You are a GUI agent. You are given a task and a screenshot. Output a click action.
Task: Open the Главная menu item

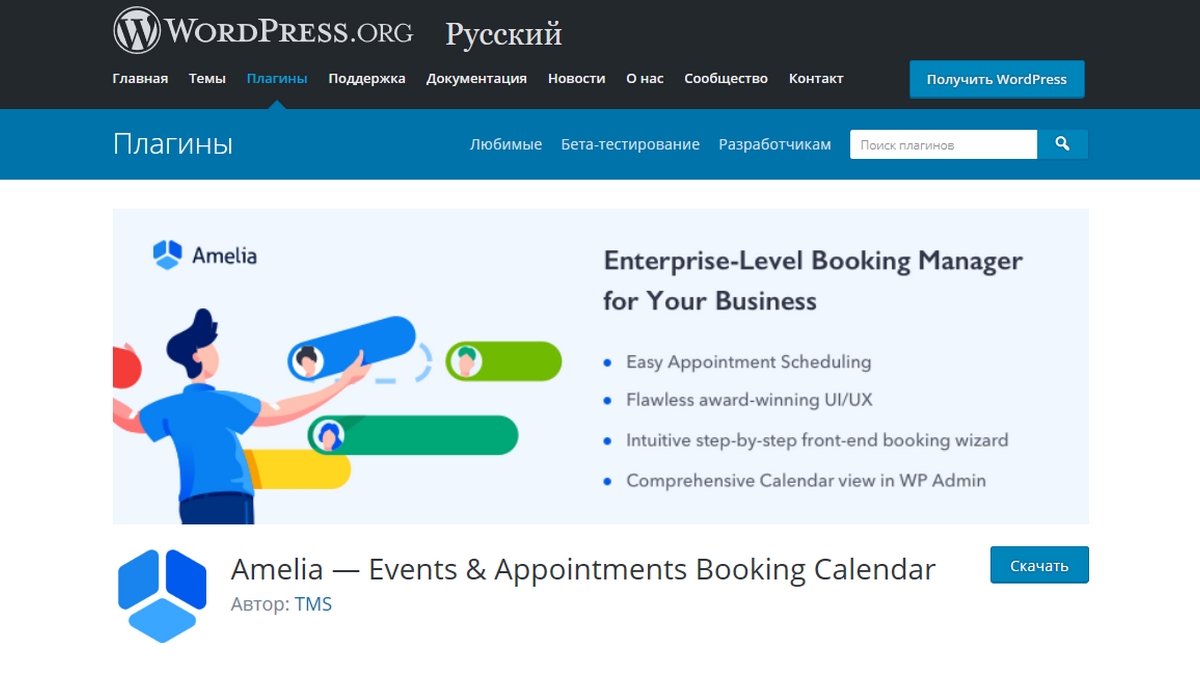pos(140,78)
